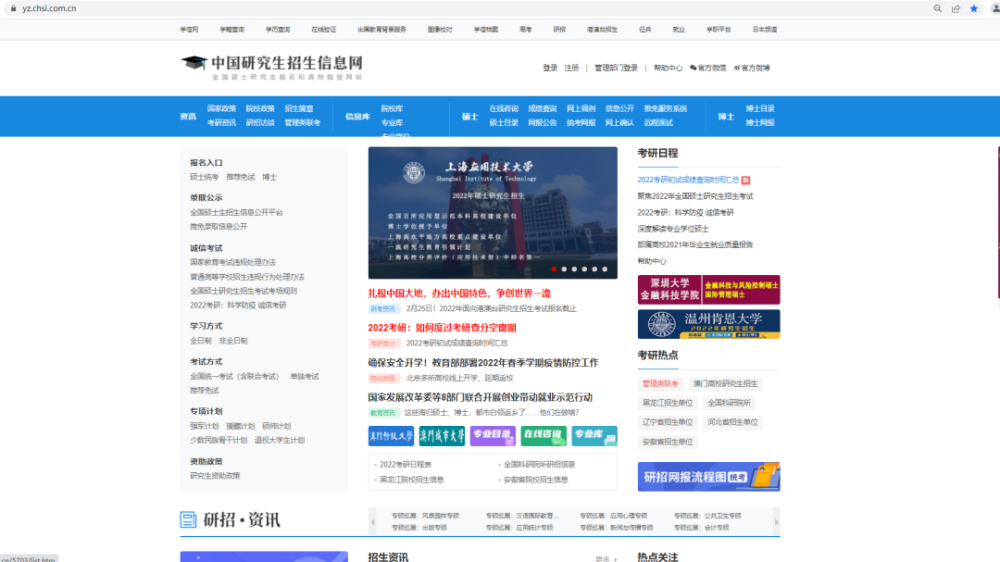The image size is (1000, 562).
Task: Open 推免服务系统 in the blue nav
Action: pyautogui.click(x=665, y=108)
